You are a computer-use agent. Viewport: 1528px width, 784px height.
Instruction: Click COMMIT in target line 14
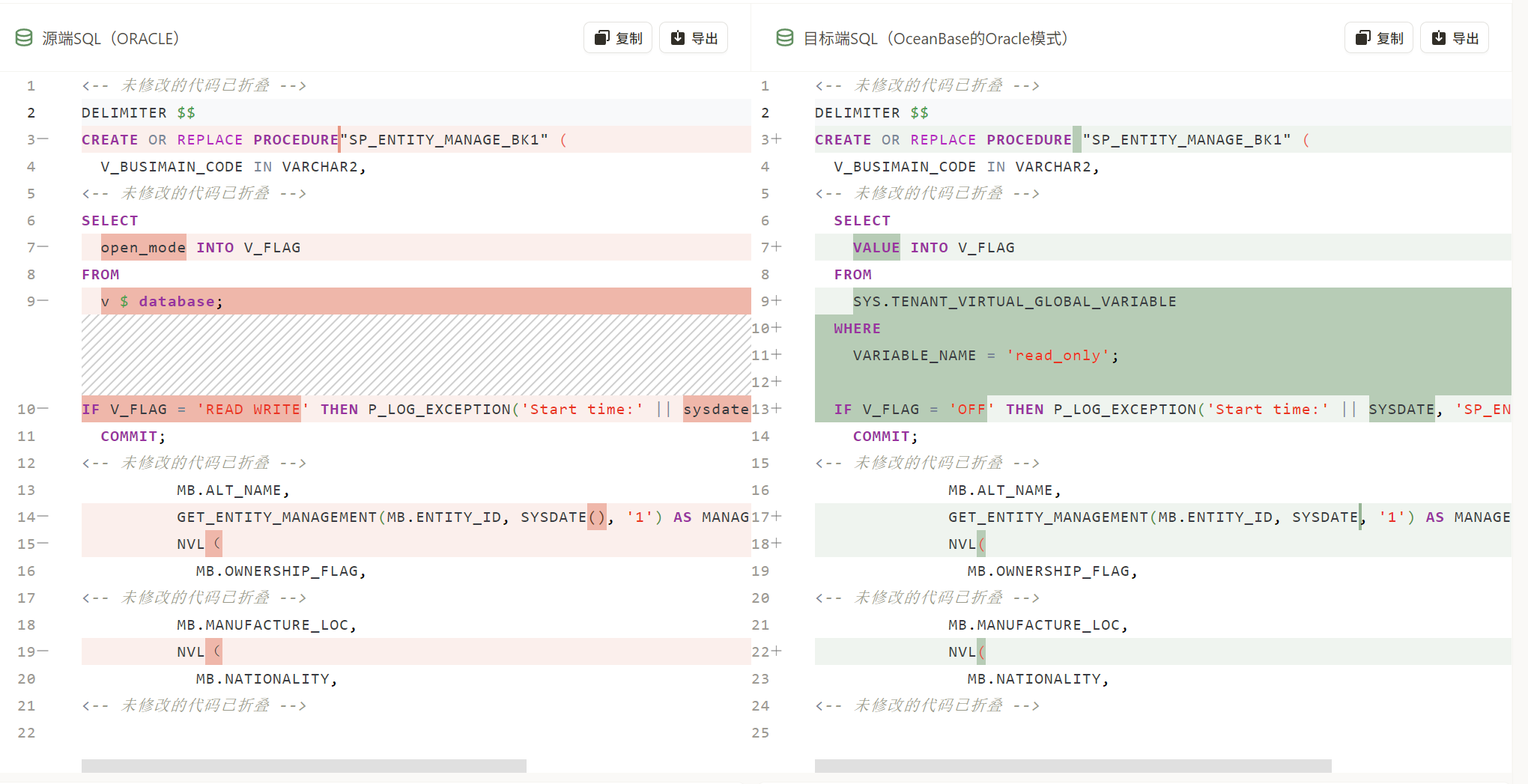point(882,436)
